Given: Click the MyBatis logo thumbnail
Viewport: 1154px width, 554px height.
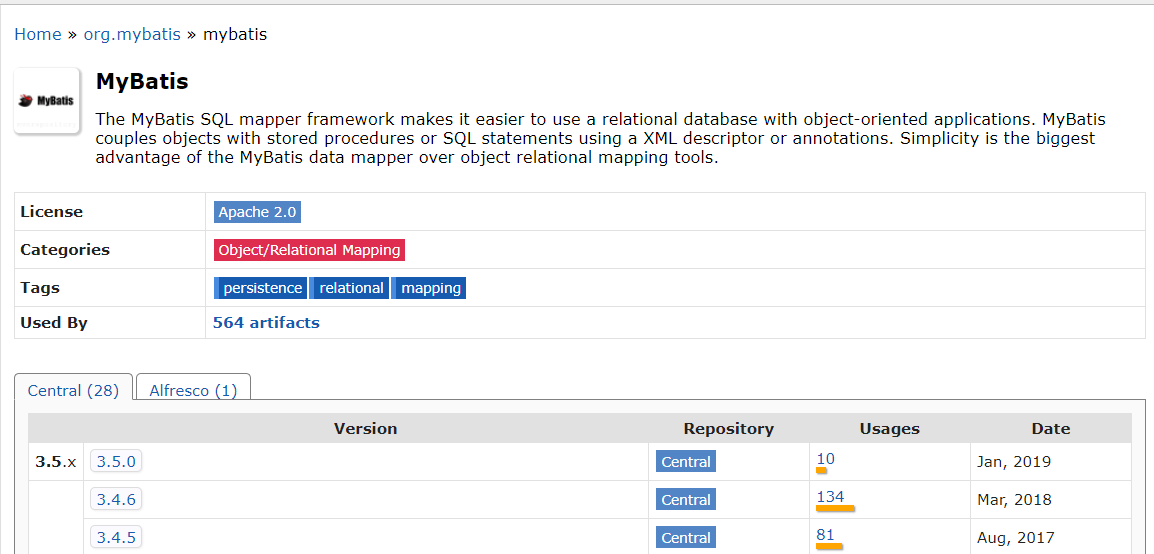Looking at the screenshot, I should point(47,101).
